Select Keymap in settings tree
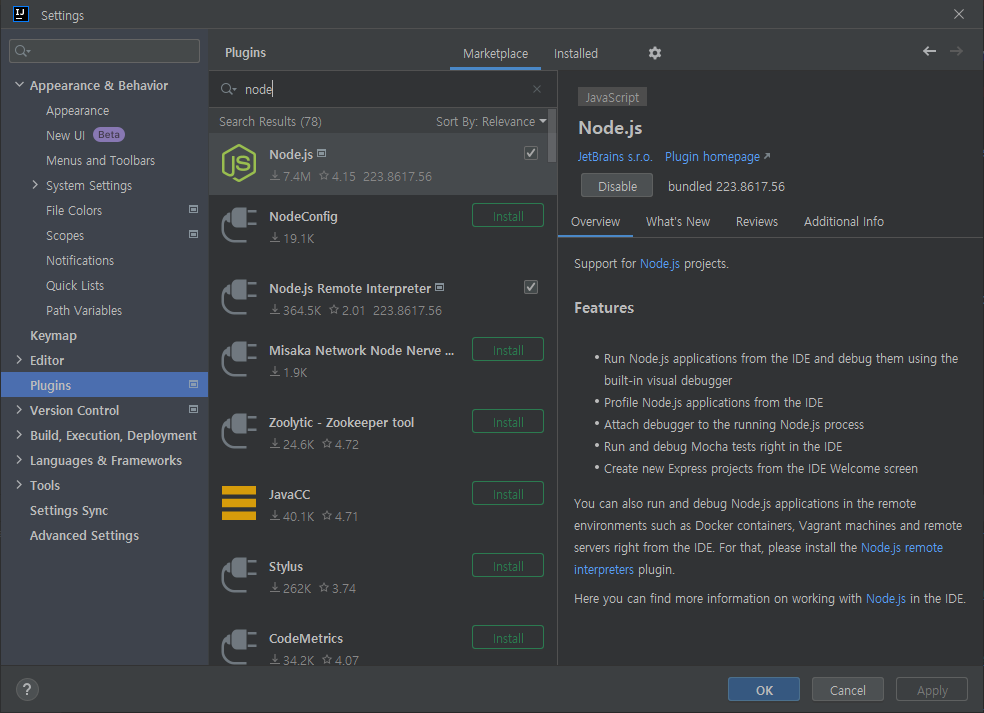Screen dimensions: 984x713 (x=53, y=335)
